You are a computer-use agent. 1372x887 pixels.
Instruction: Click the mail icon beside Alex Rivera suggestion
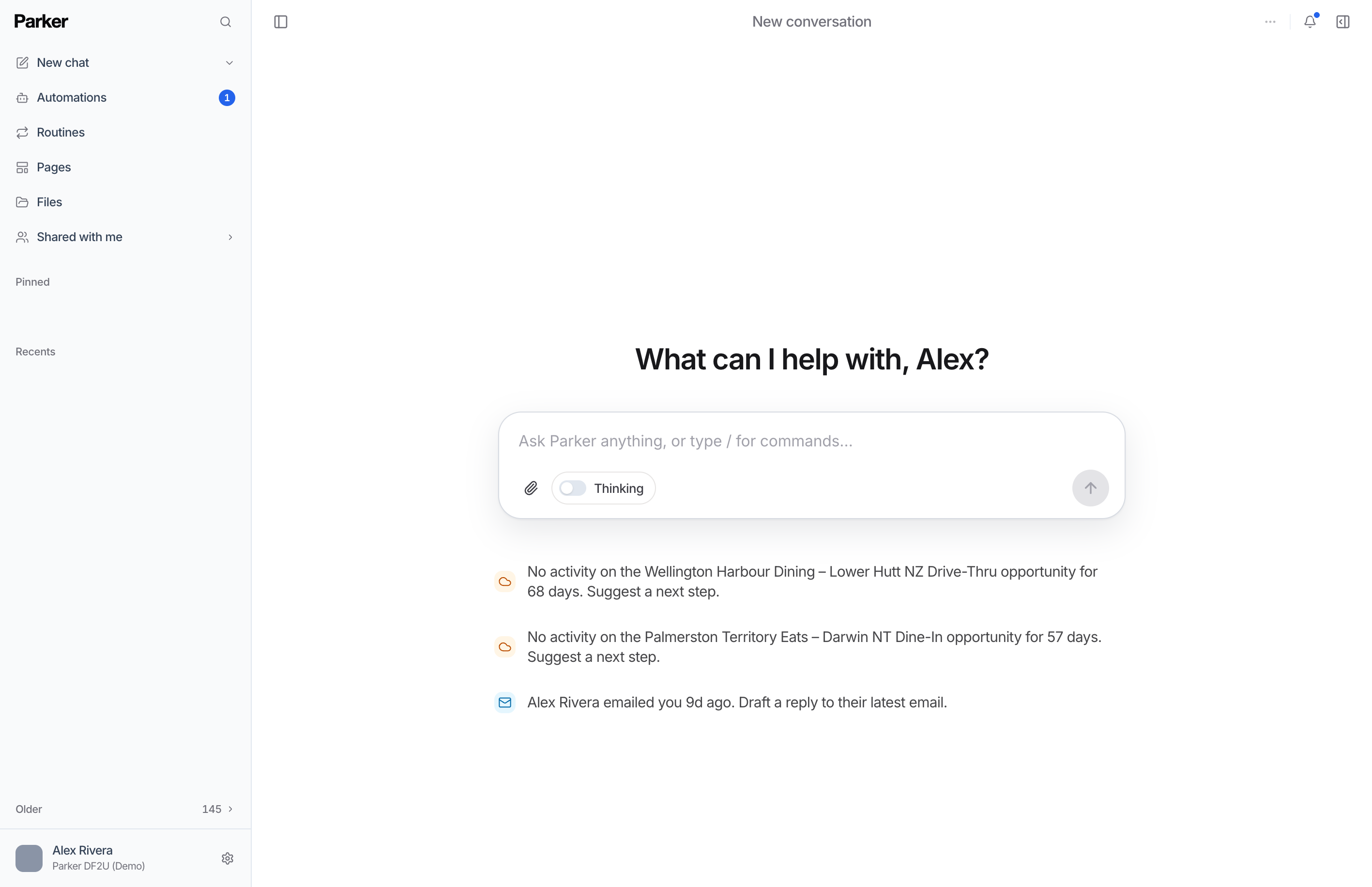tap(505, 703)
